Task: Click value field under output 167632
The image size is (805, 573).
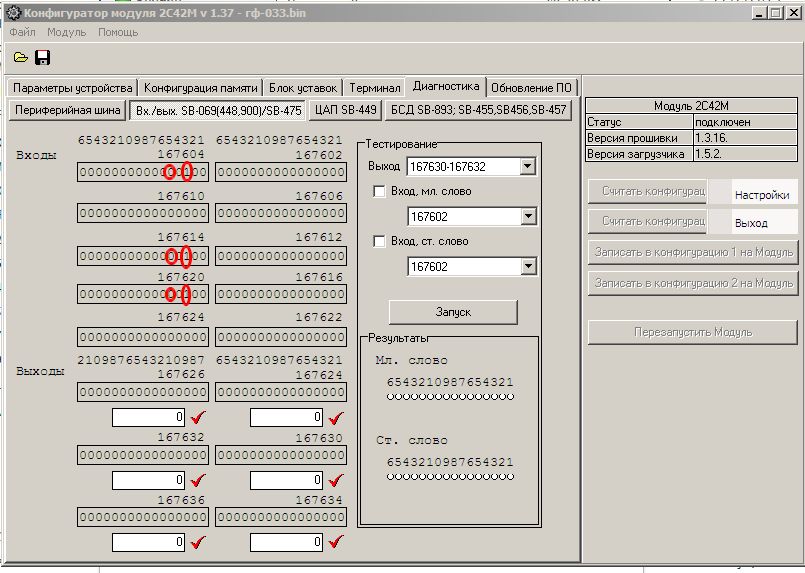Action: [x=148, y=480]
